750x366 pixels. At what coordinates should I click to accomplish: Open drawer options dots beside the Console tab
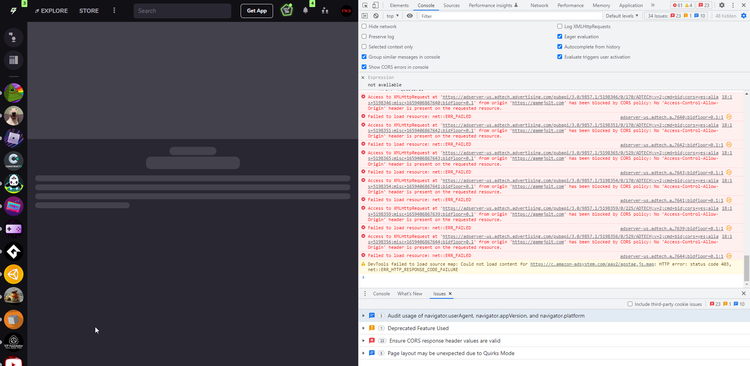[x=365, y=294]
